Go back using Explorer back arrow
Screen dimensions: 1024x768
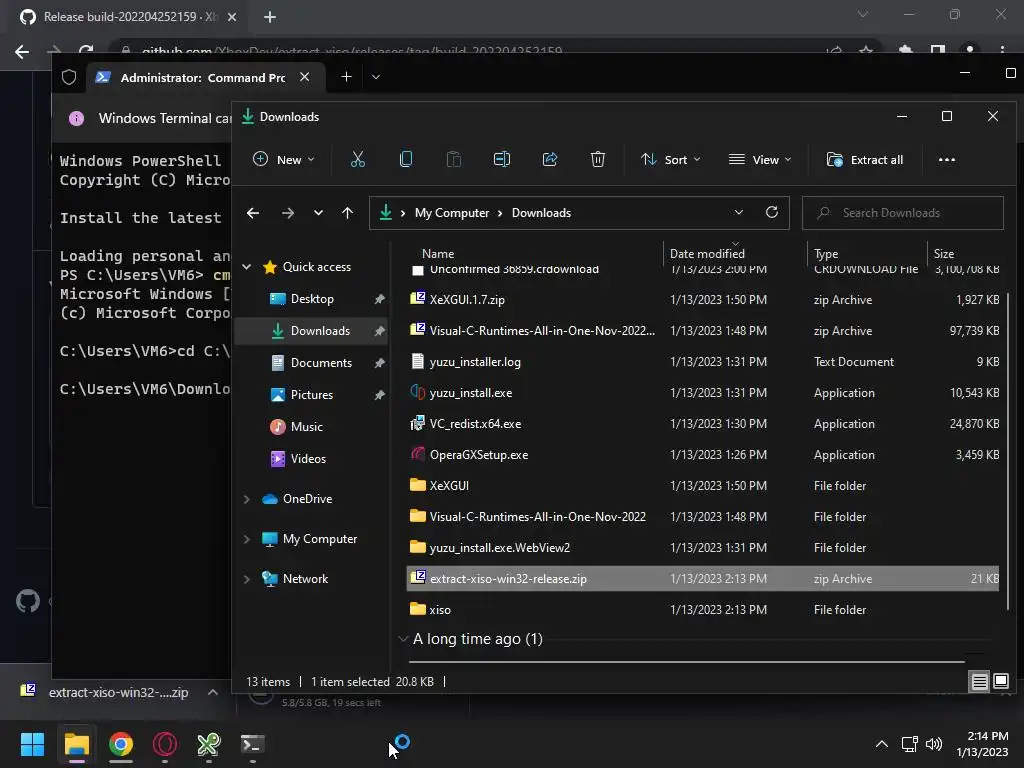[253, 213]
